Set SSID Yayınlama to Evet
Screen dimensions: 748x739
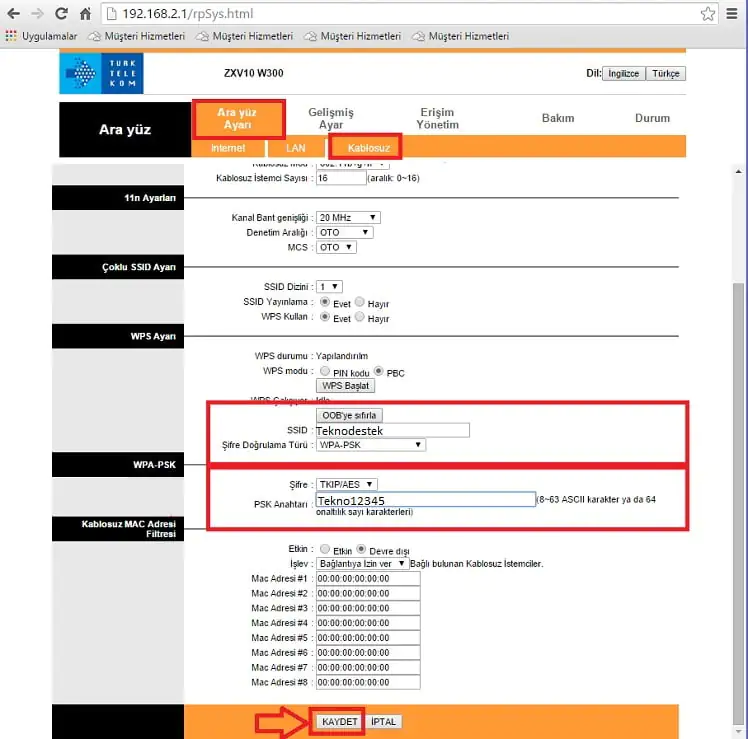[325, 302]
